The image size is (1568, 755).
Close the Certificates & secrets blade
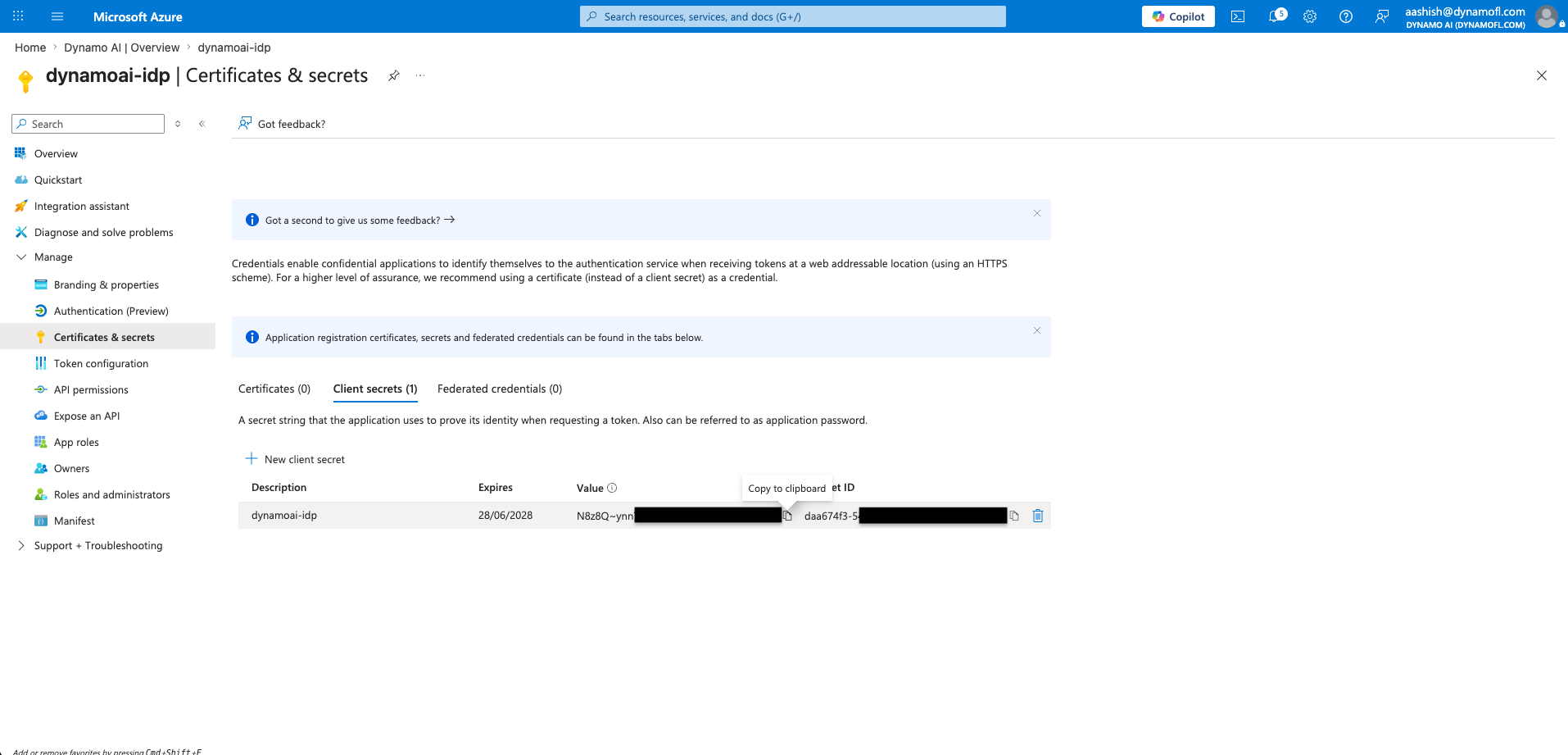[x=1542, y=75]
